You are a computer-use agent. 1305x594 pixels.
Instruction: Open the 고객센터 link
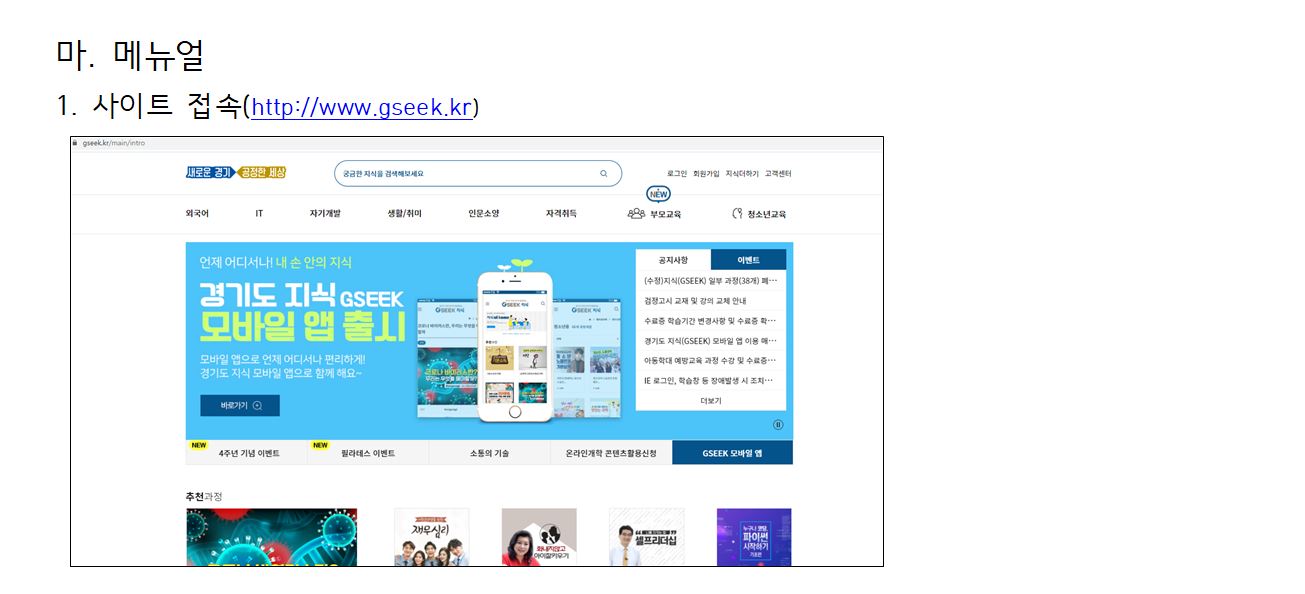[x=778, y=174]
